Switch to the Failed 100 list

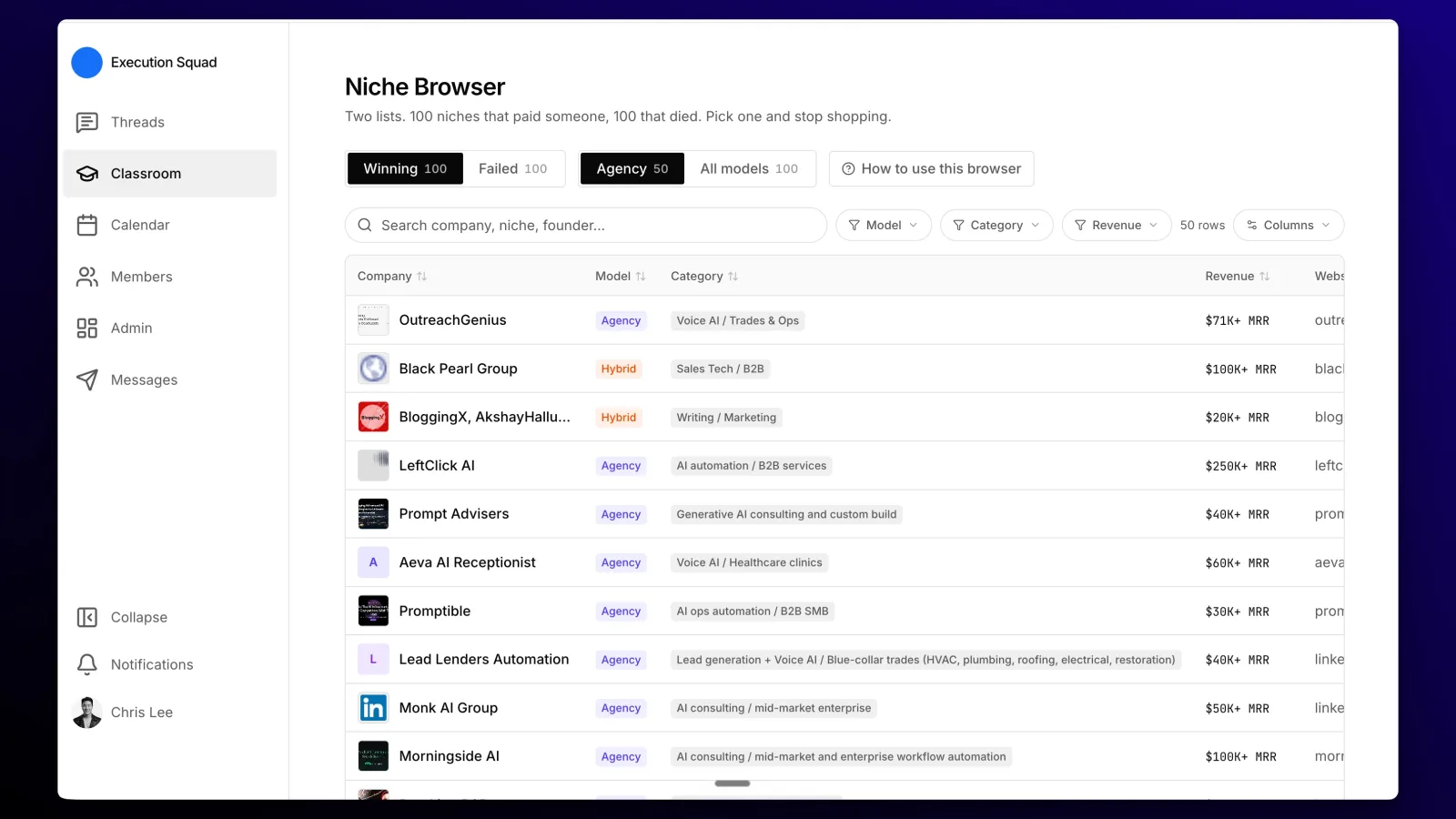point(513,168)
